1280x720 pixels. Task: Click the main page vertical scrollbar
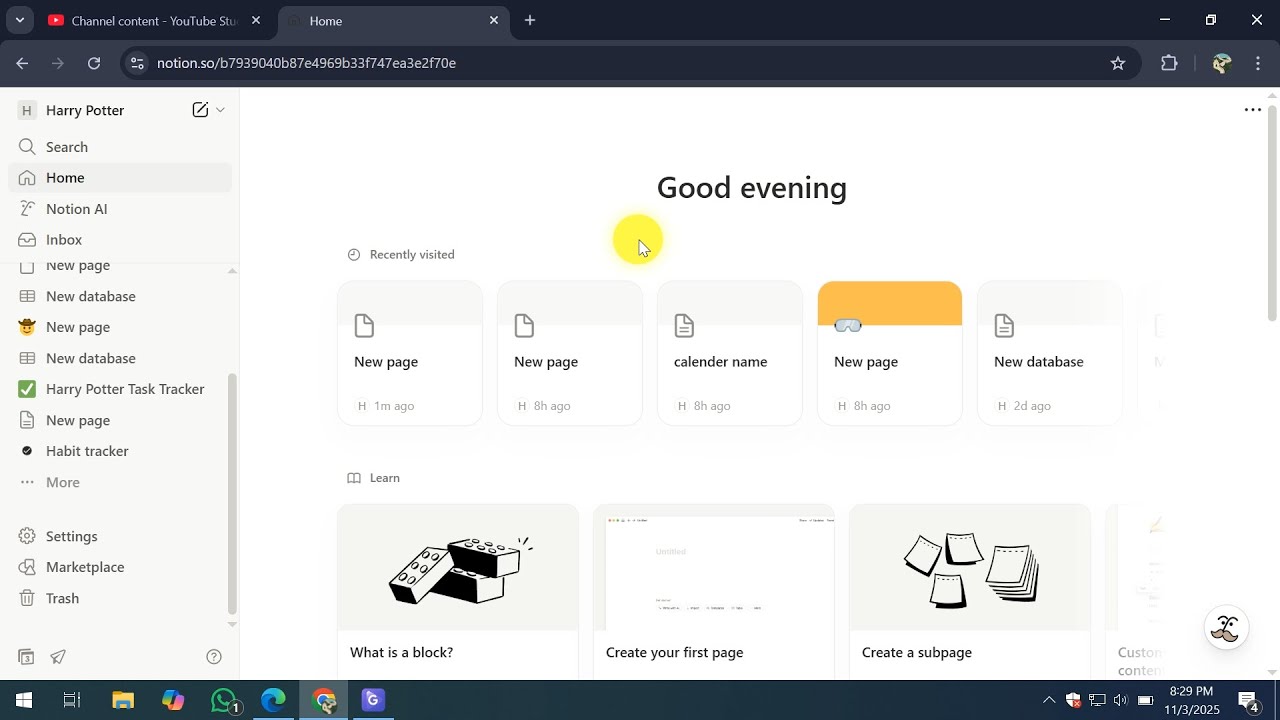tap(1272, 213)
